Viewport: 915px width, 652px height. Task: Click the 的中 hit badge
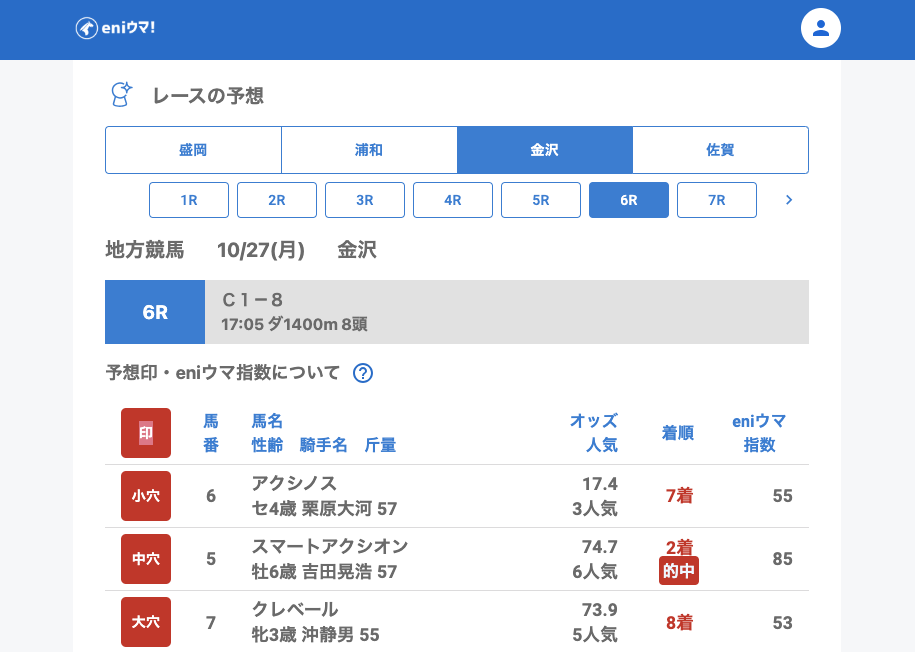point(679,572)
